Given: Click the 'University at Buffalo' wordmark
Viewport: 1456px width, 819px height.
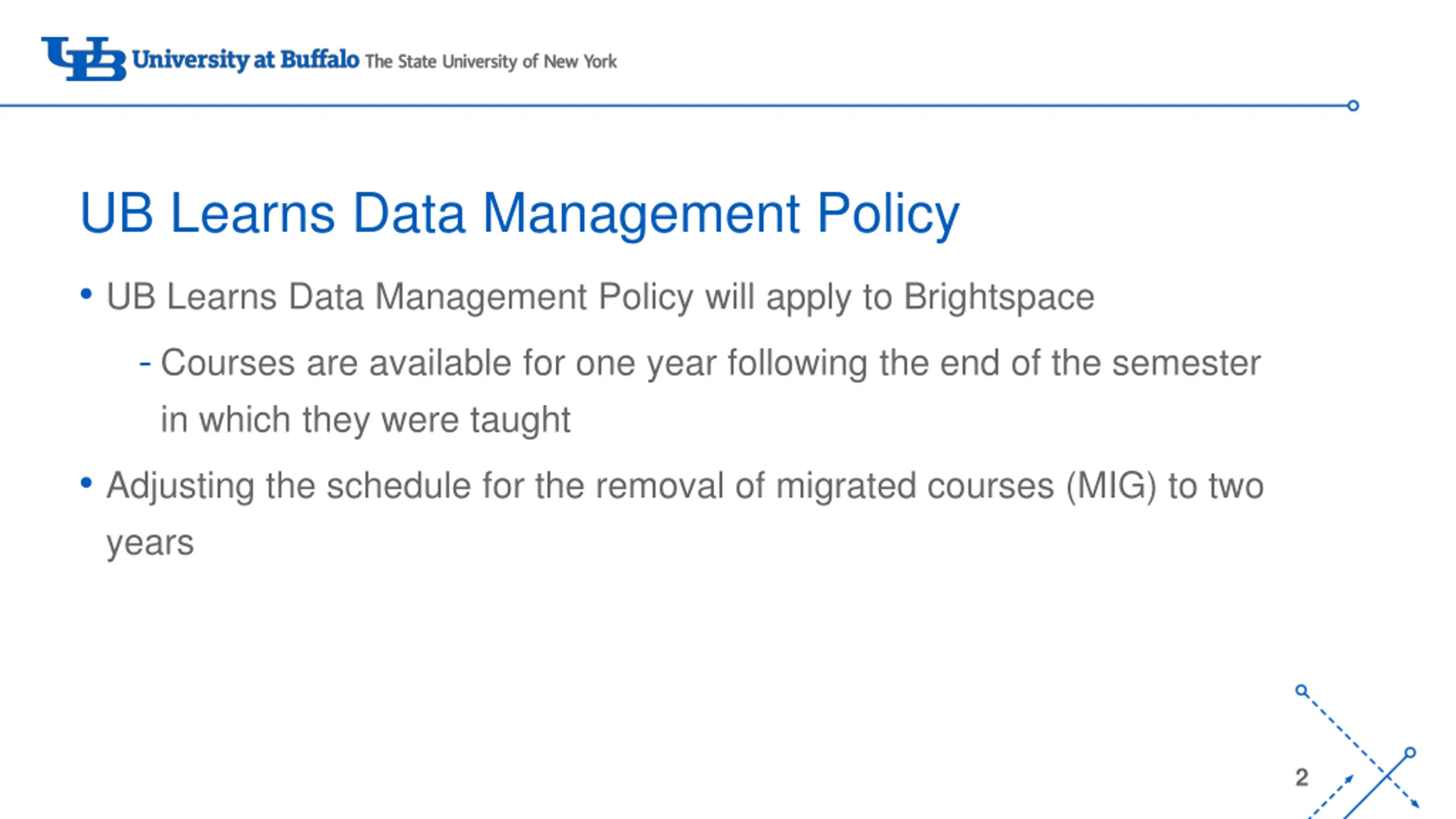Looking at the screenshot, I should pos(245,60).
